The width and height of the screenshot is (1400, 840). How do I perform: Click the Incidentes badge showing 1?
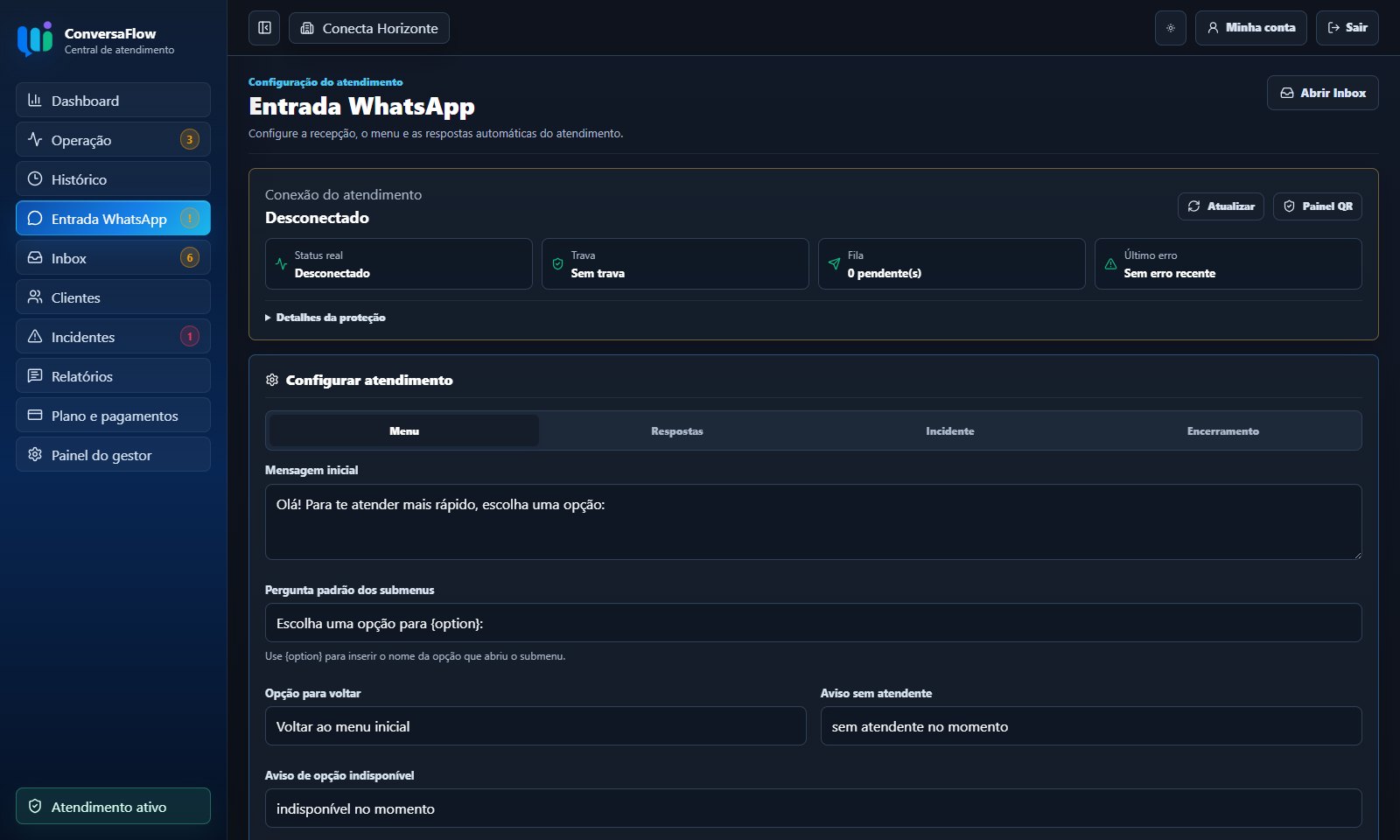[190, 336]
